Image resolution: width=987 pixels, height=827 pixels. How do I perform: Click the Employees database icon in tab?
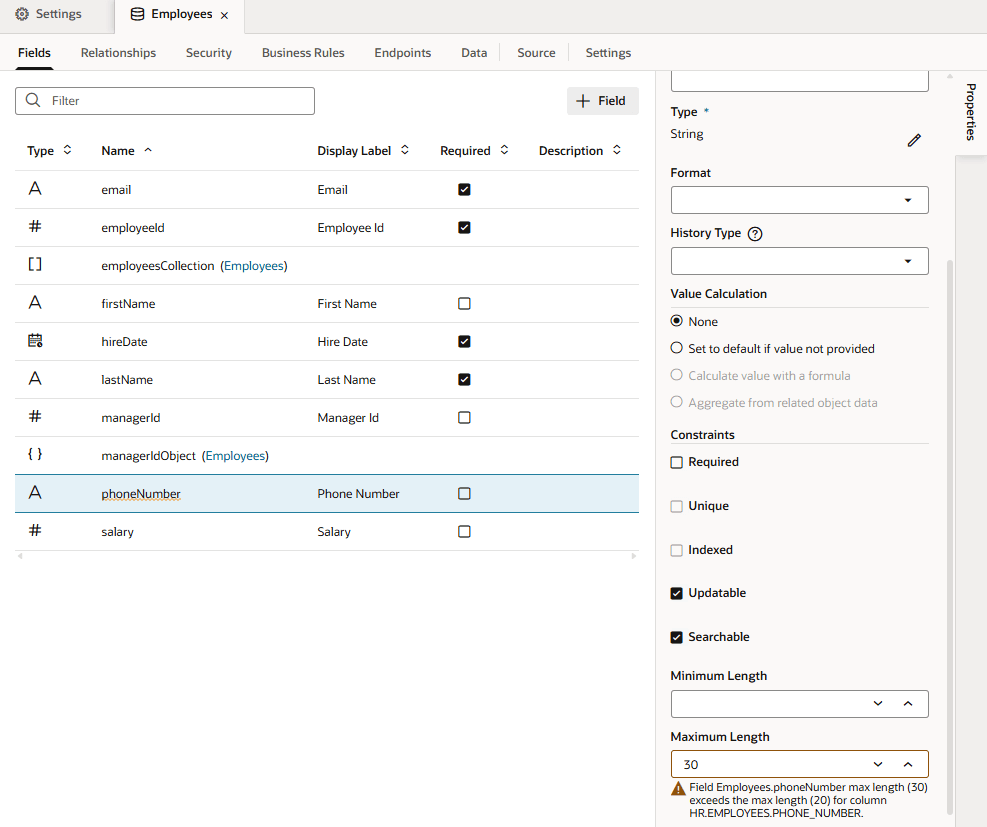tap(137, 14)
